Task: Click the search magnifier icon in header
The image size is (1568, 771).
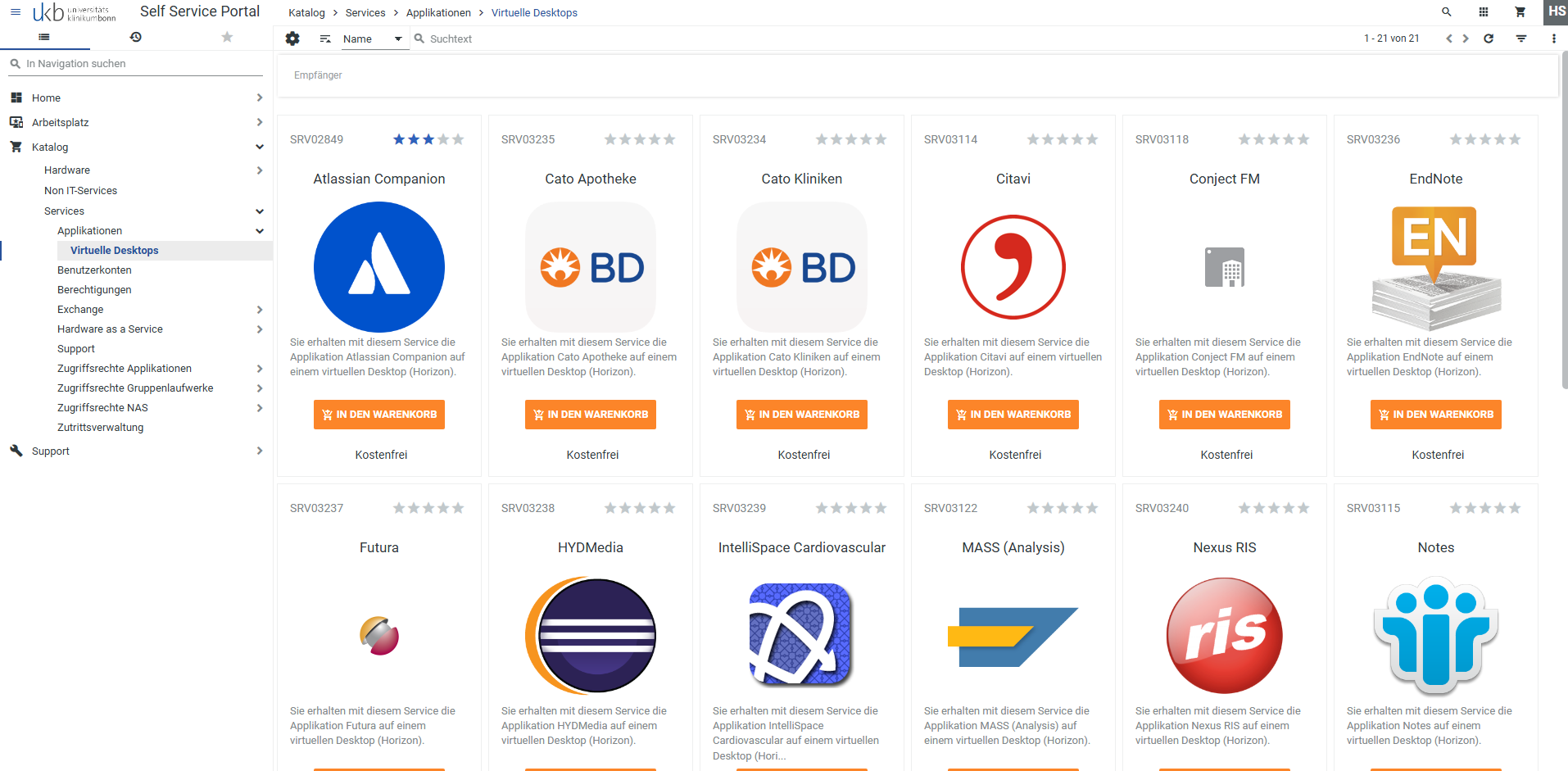Action: tap(1447, 12)
